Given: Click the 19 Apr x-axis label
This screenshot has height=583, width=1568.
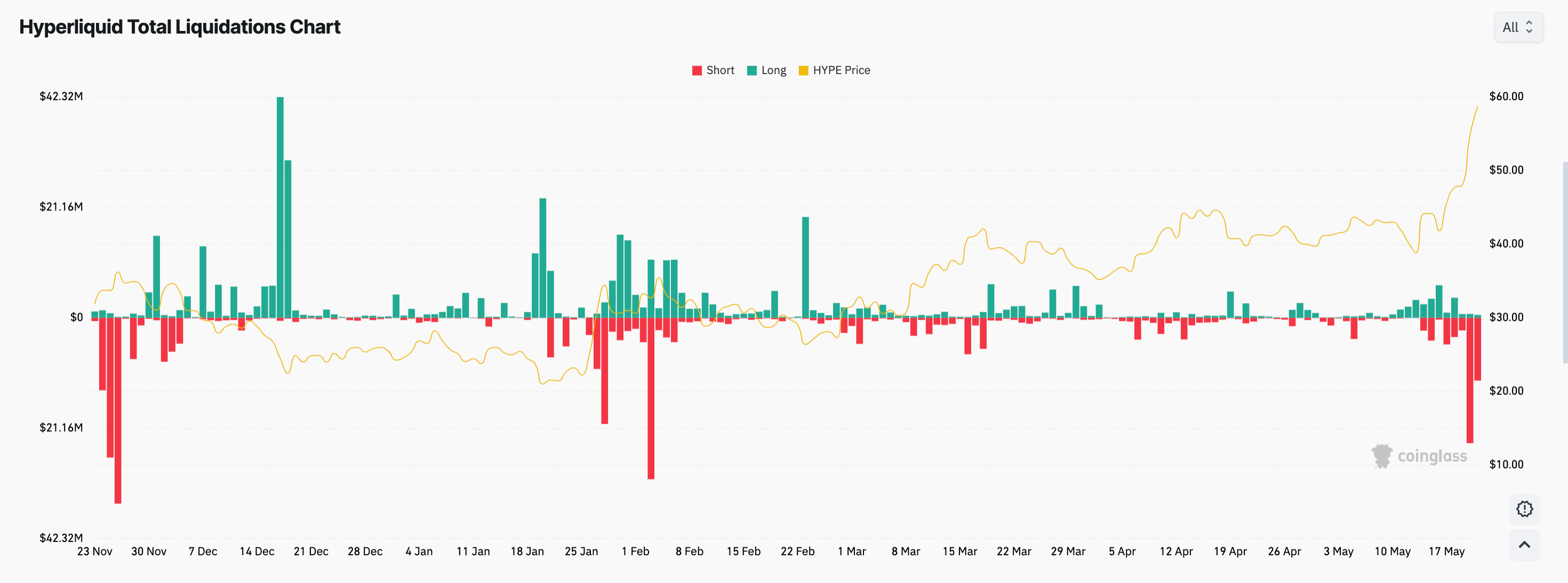Looking at the screenshot, I should [1230, 552].
